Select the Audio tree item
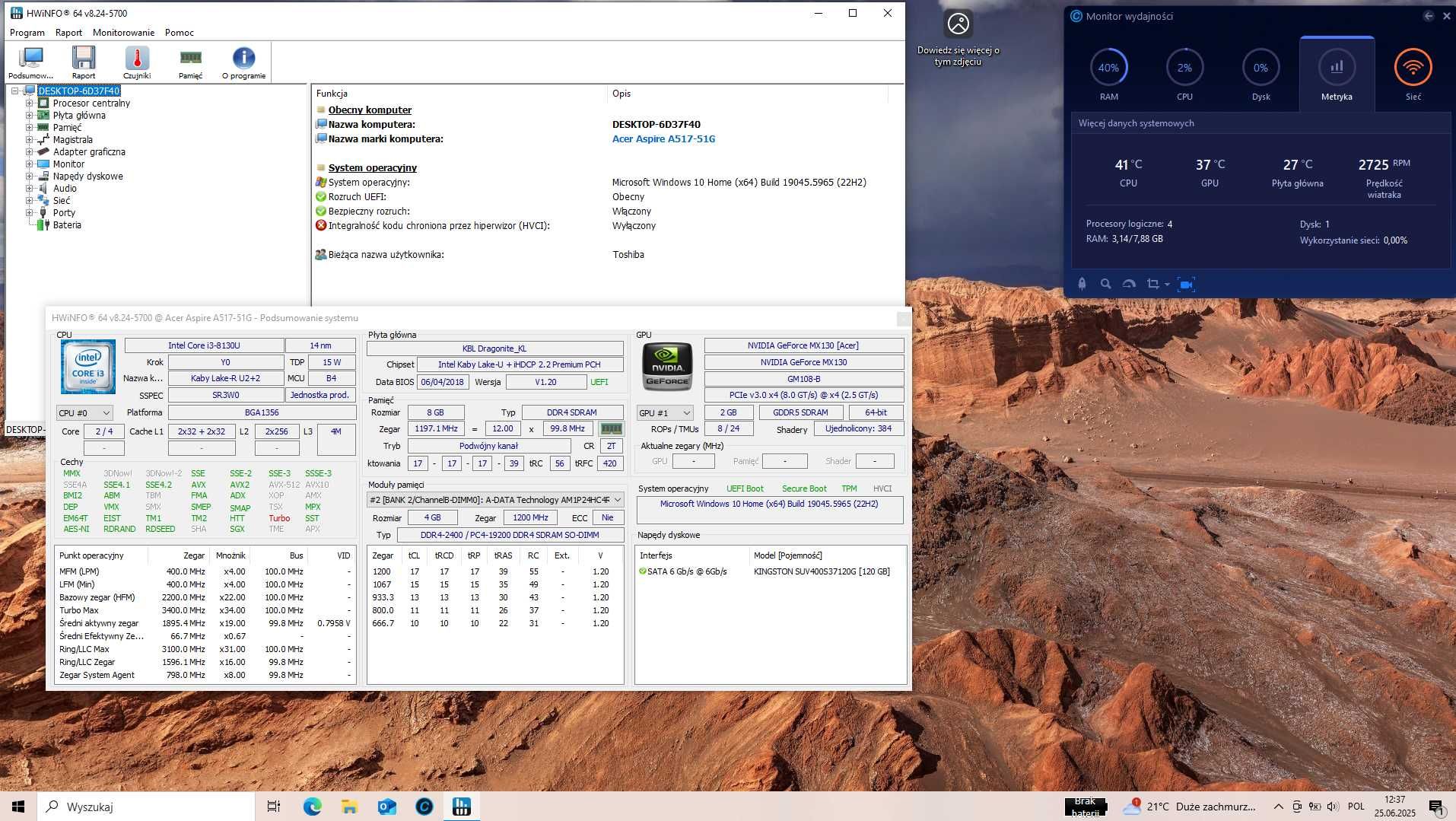The width and height of the screenshot is (1456, 821). point(65,188)
